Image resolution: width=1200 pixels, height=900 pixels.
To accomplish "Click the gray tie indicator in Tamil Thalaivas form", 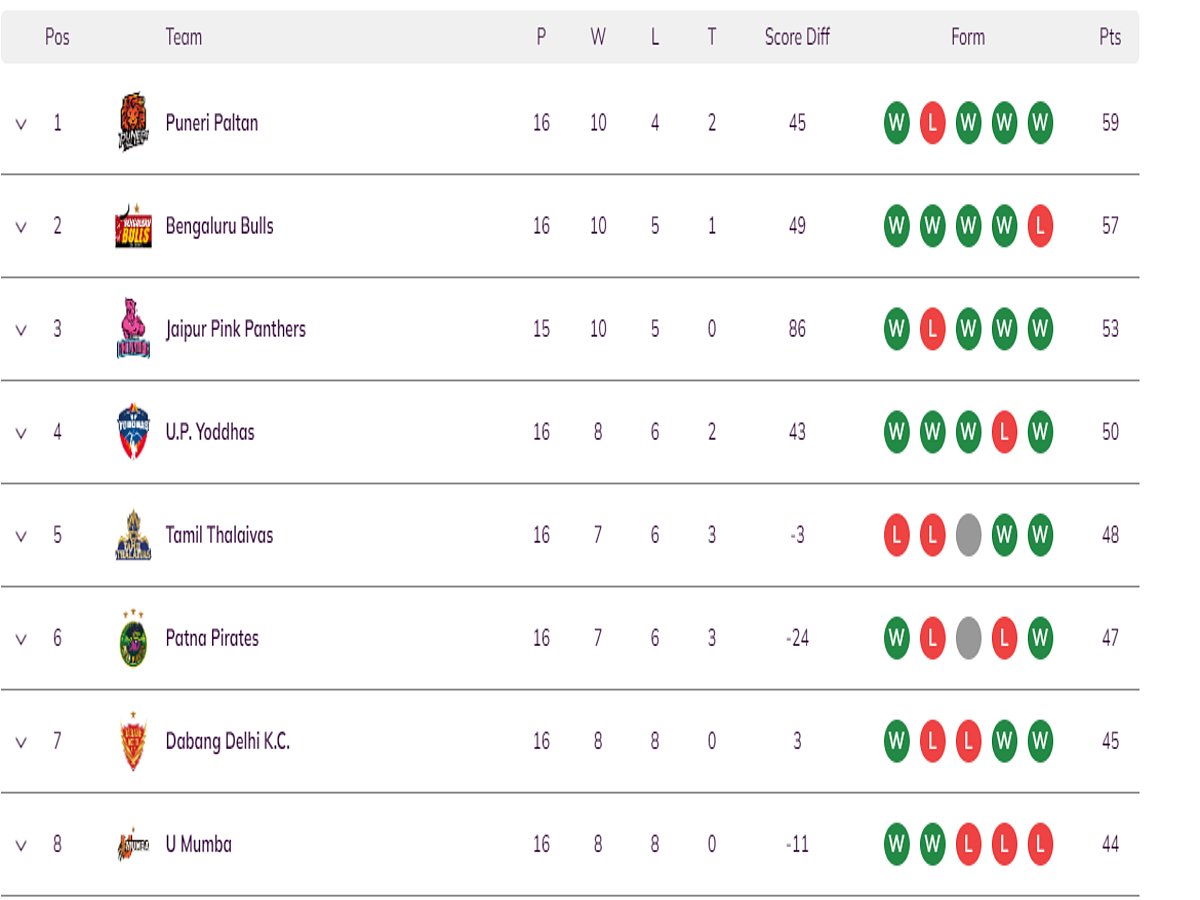I will (x=968, y=535).
